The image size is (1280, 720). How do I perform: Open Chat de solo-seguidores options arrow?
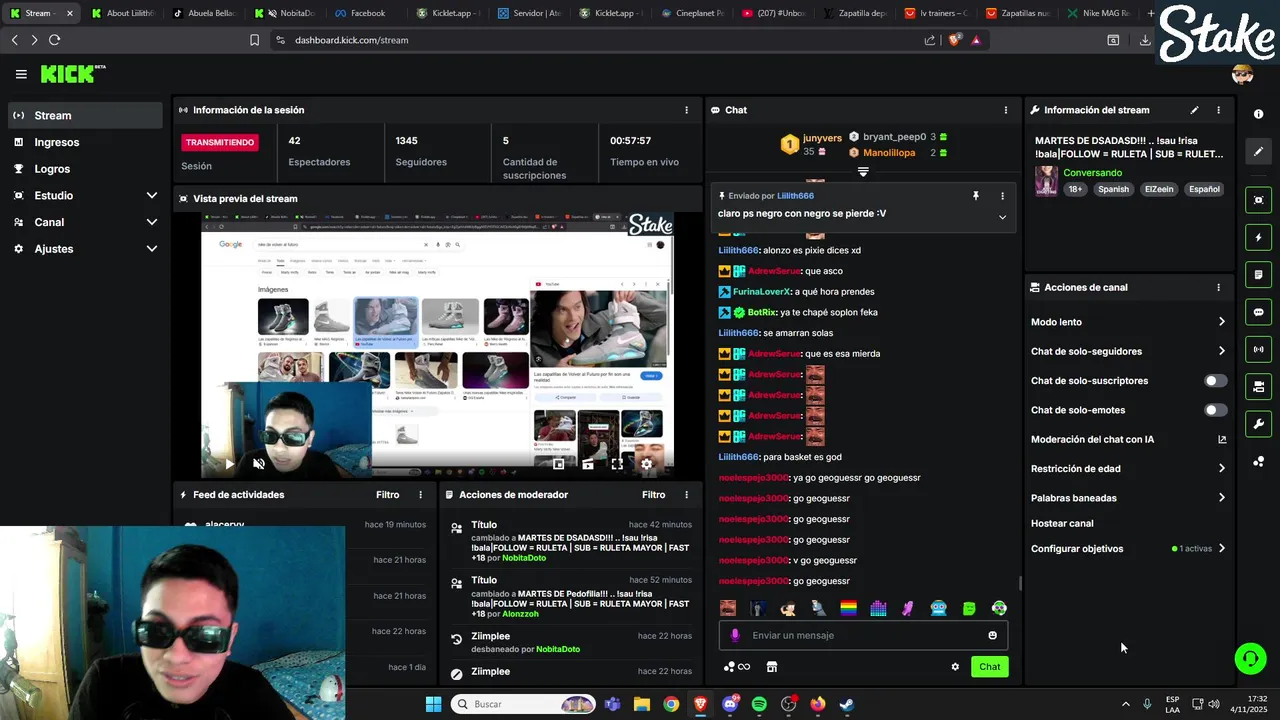click(1221, 351)
